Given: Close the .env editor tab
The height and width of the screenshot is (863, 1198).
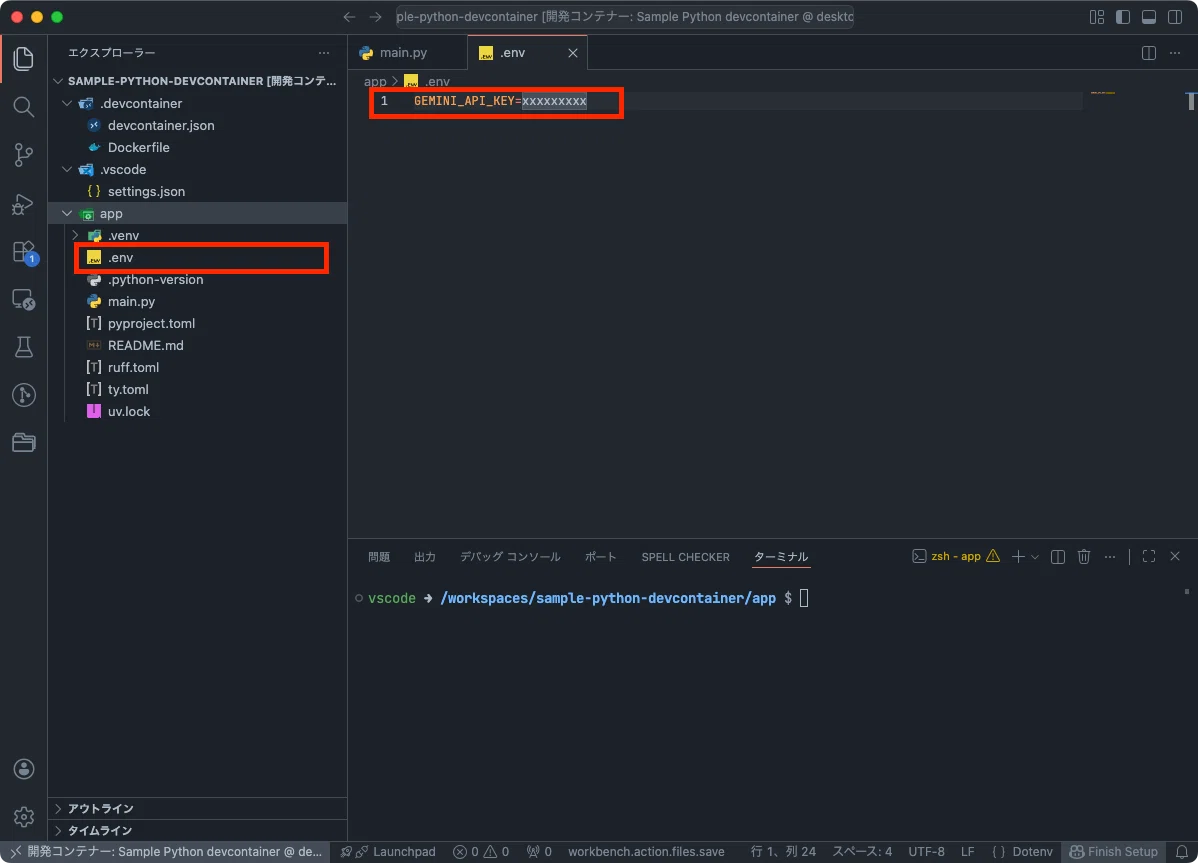Looking at the screenshot, I should tap(572, 53).
